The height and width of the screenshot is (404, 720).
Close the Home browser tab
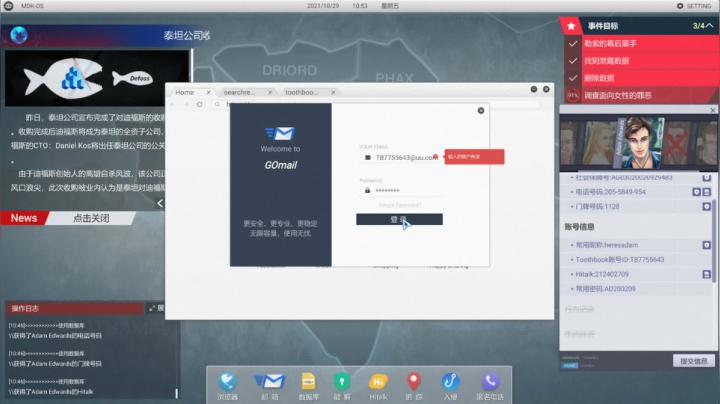pyautogui.click(x=208, y=92)
